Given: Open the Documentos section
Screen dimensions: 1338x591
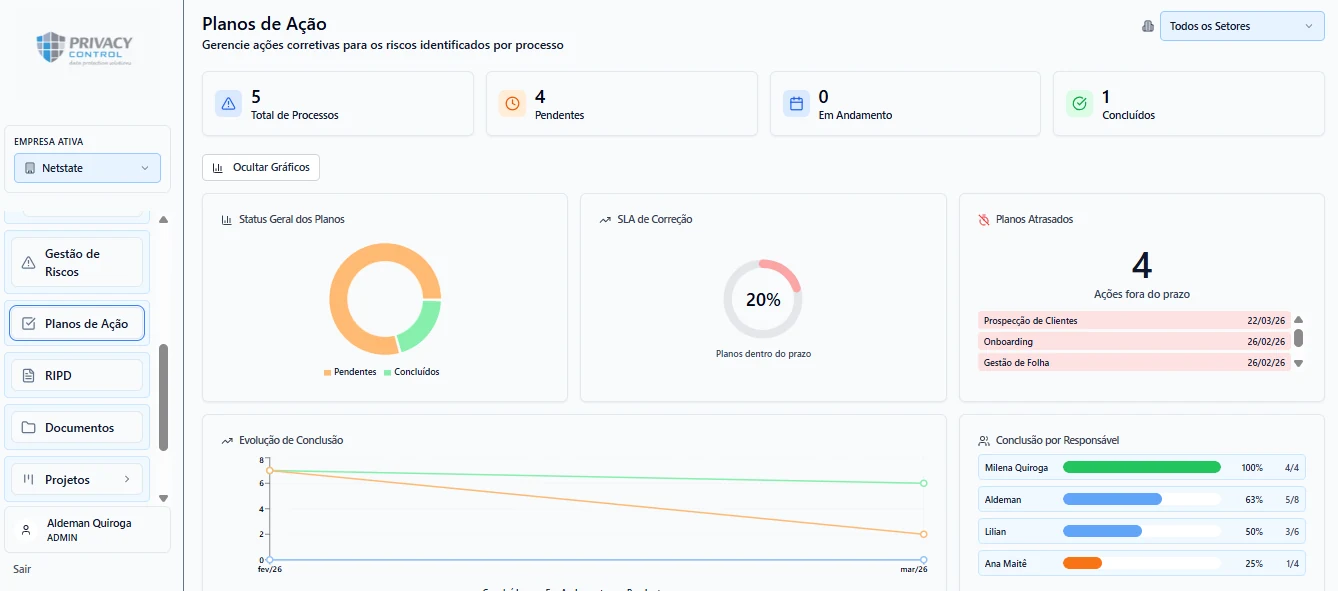Looking at the screenshot, I should tap(77, 428).
